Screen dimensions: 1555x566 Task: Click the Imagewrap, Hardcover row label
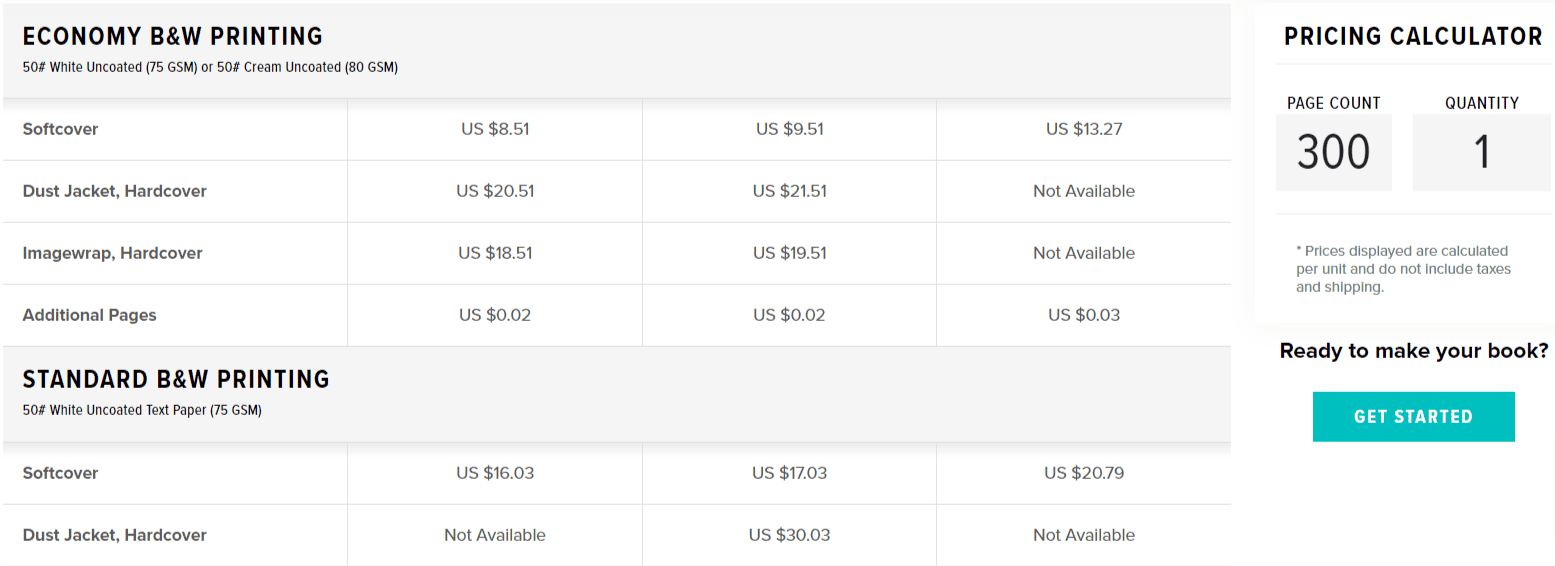click(x=112, y=253)
